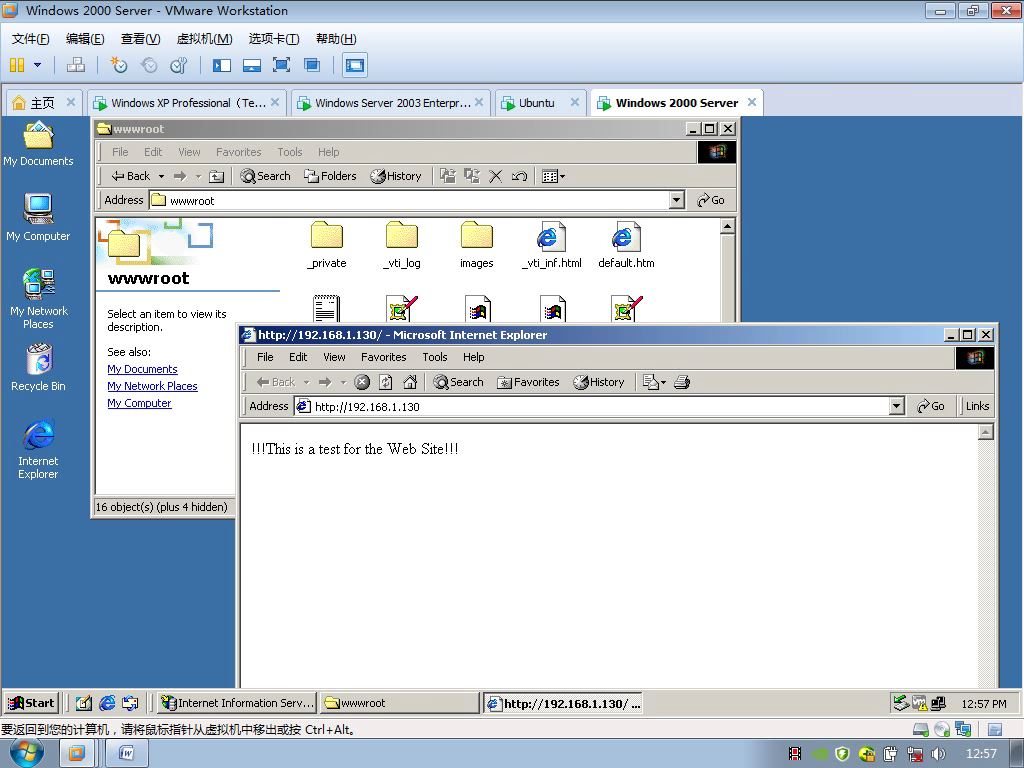Click the Refresh icon in Internet Explorer

(386, 382)
